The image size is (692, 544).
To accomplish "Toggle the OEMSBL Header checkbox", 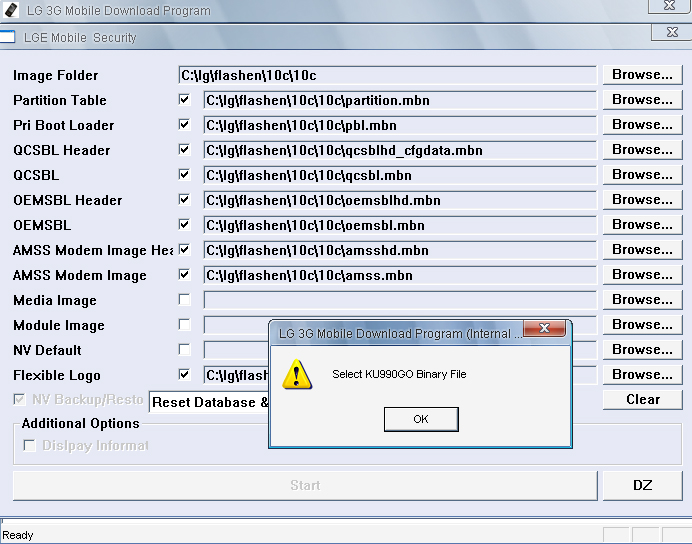I will coord(184,200).
